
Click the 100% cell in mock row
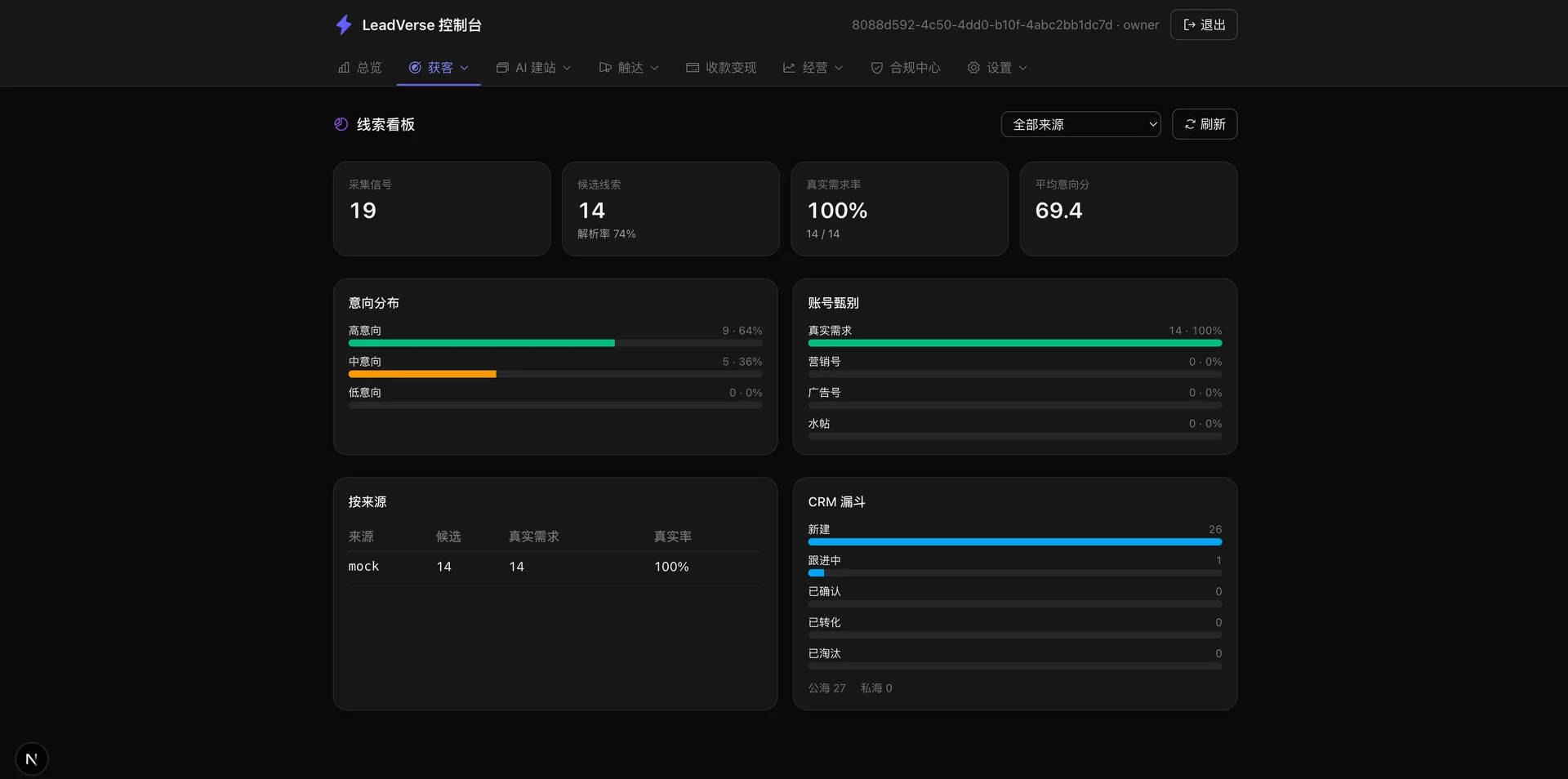[x=671, y=567]
